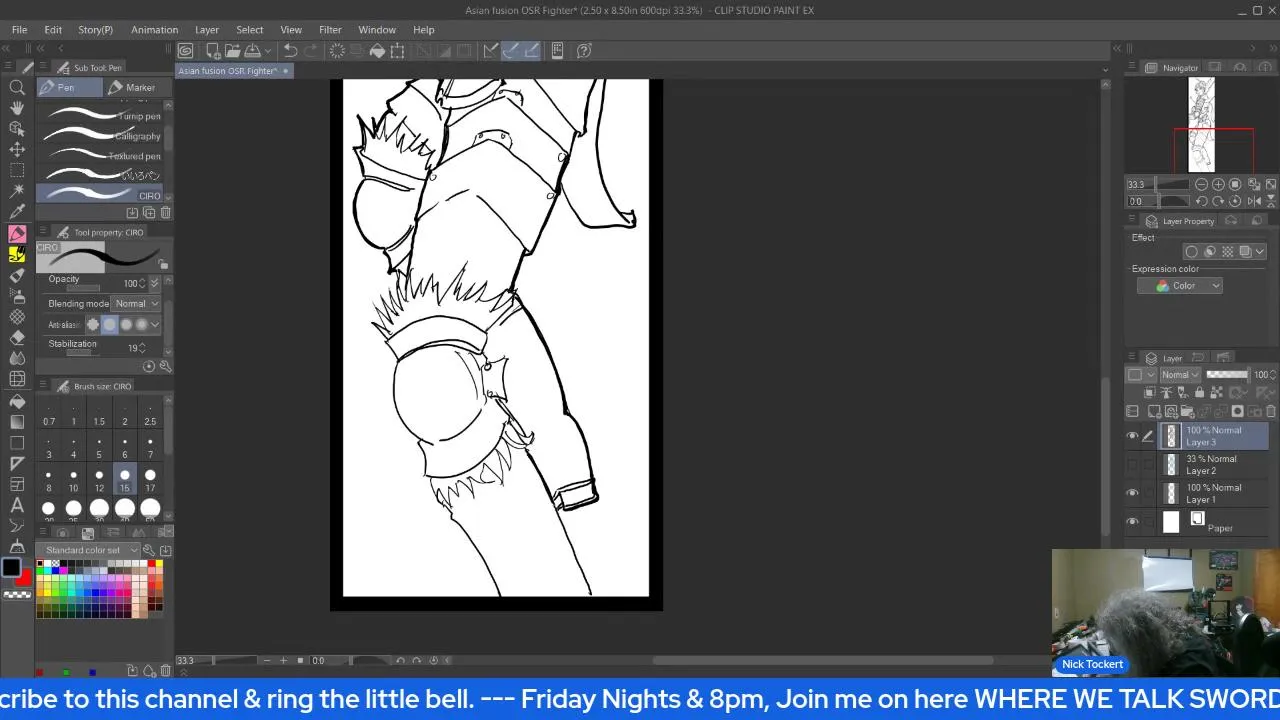Open the File menu

tap(19, 30)
